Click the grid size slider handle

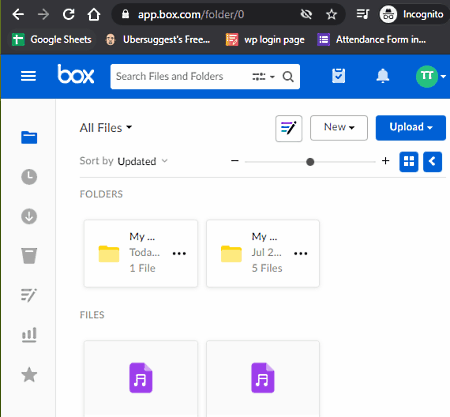point(310,162)
